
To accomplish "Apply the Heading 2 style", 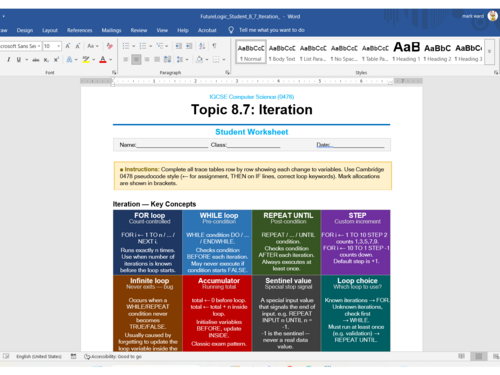I will (437, 52).
